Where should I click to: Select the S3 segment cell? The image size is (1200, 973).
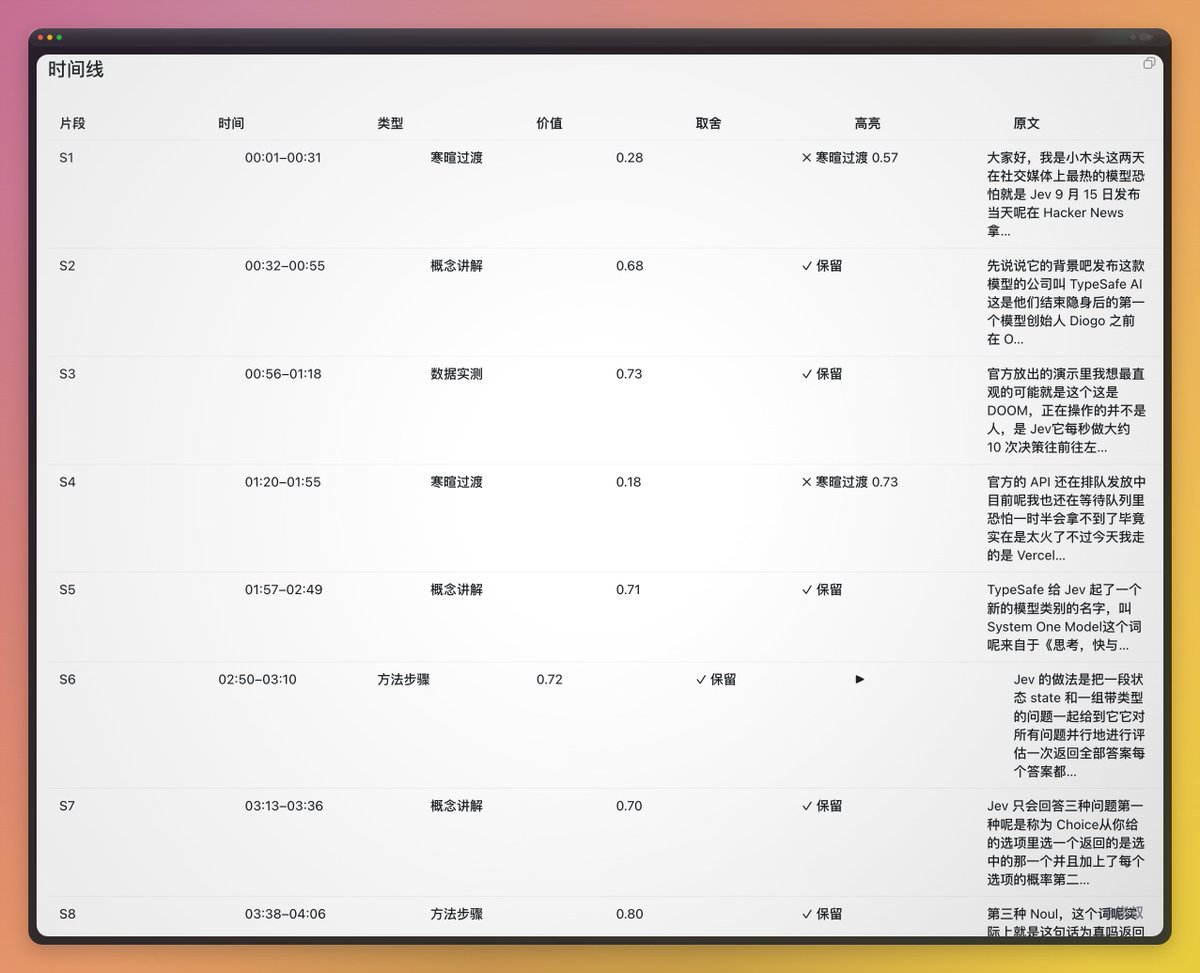pyautogui.click(x=67, y=374)
